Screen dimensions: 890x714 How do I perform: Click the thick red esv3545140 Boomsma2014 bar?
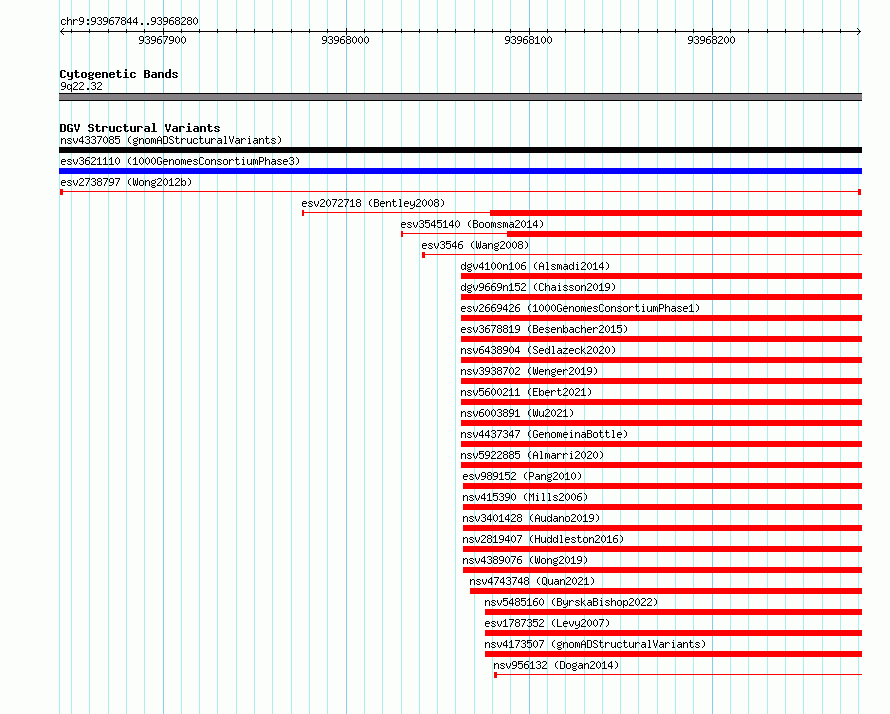pos(685,234)
